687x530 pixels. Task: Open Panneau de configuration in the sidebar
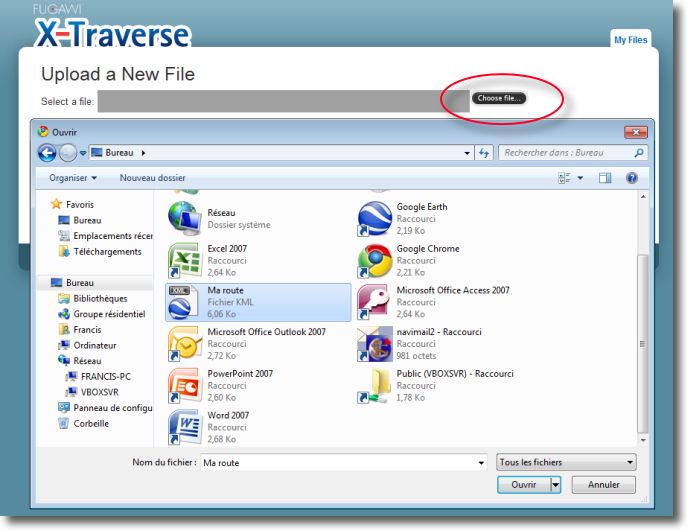[105, 408]
